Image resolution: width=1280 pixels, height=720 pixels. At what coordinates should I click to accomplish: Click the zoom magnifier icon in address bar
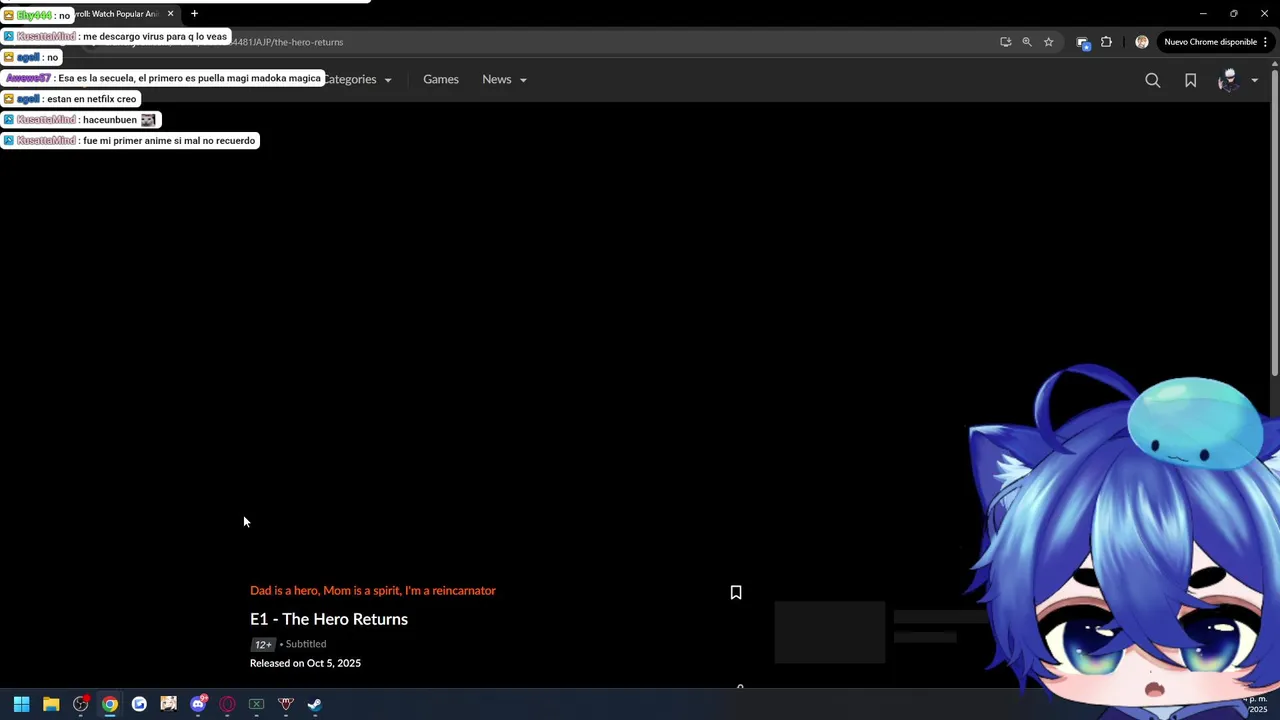1026,42
